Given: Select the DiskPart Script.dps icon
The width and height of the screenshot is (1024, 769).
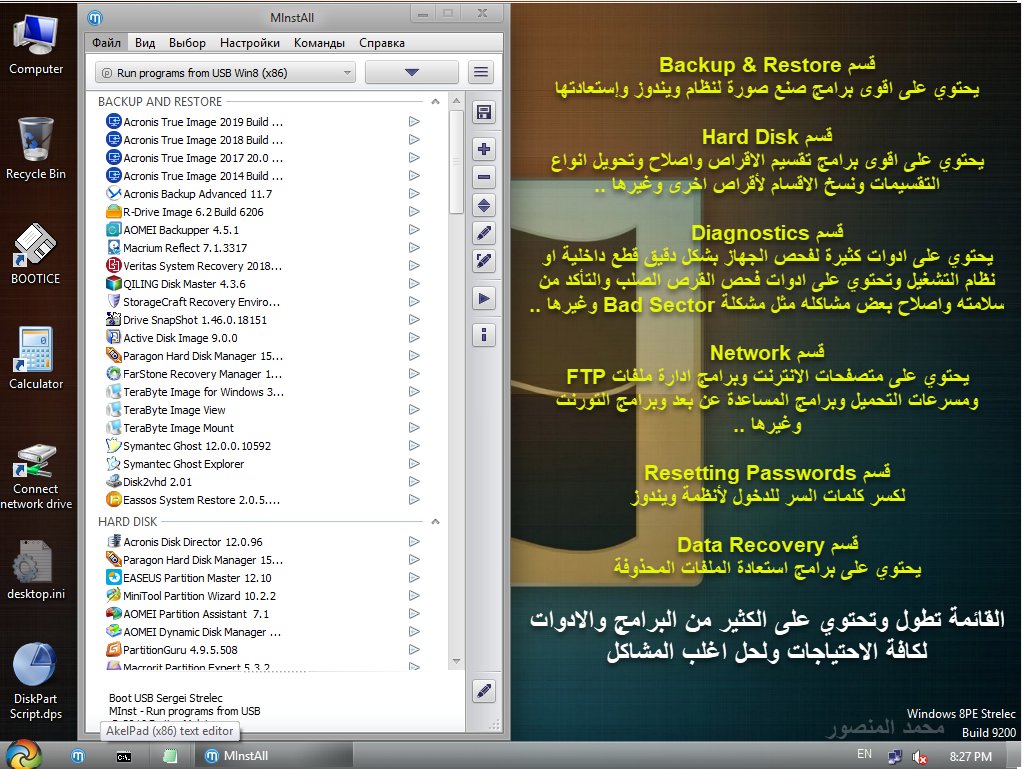Looking at the screenshot, I should (x=36, y=682).
